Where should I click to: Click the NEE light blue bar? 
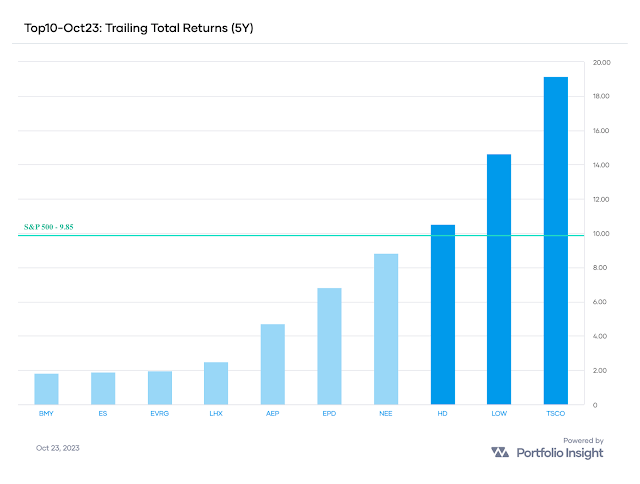click(x=386, y=329)
